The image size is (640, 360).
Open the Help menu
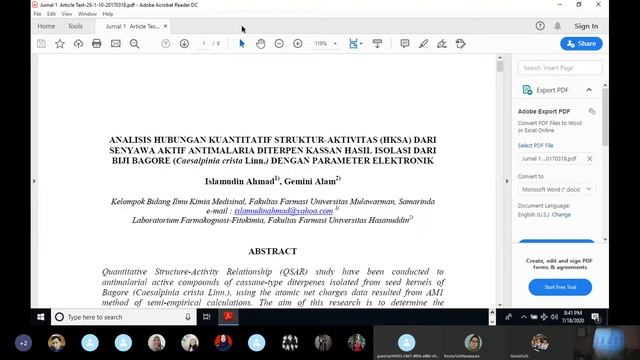pos(108,14)
